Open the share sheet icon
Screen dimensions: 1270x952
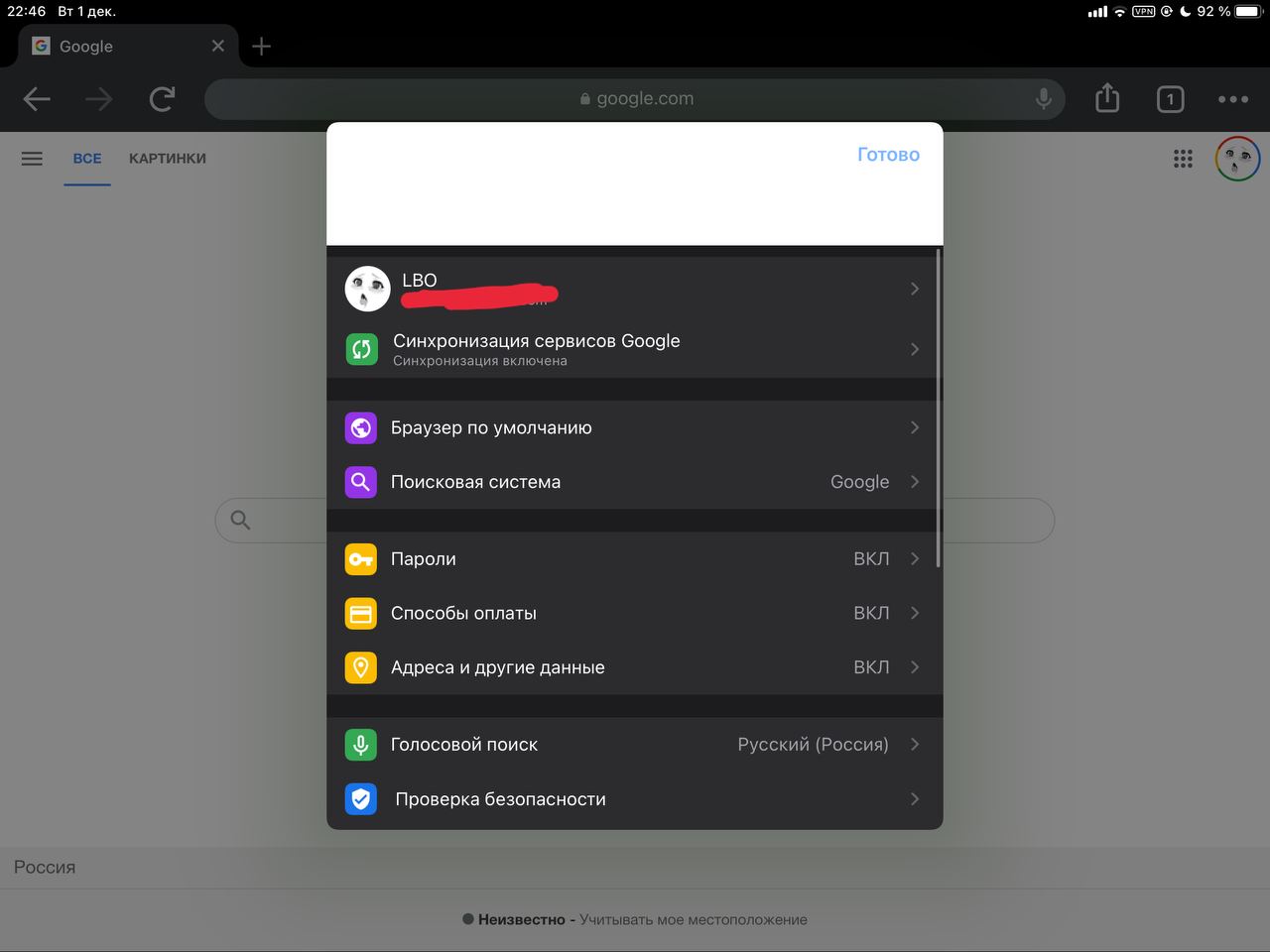(1107, 97)
